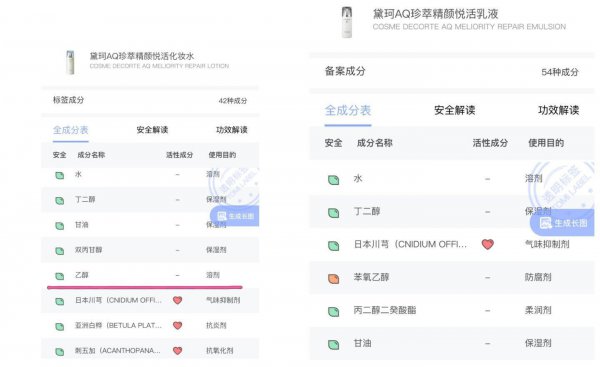
Task: Click green safety leaf for 水 in left panel
Action: 59,175
